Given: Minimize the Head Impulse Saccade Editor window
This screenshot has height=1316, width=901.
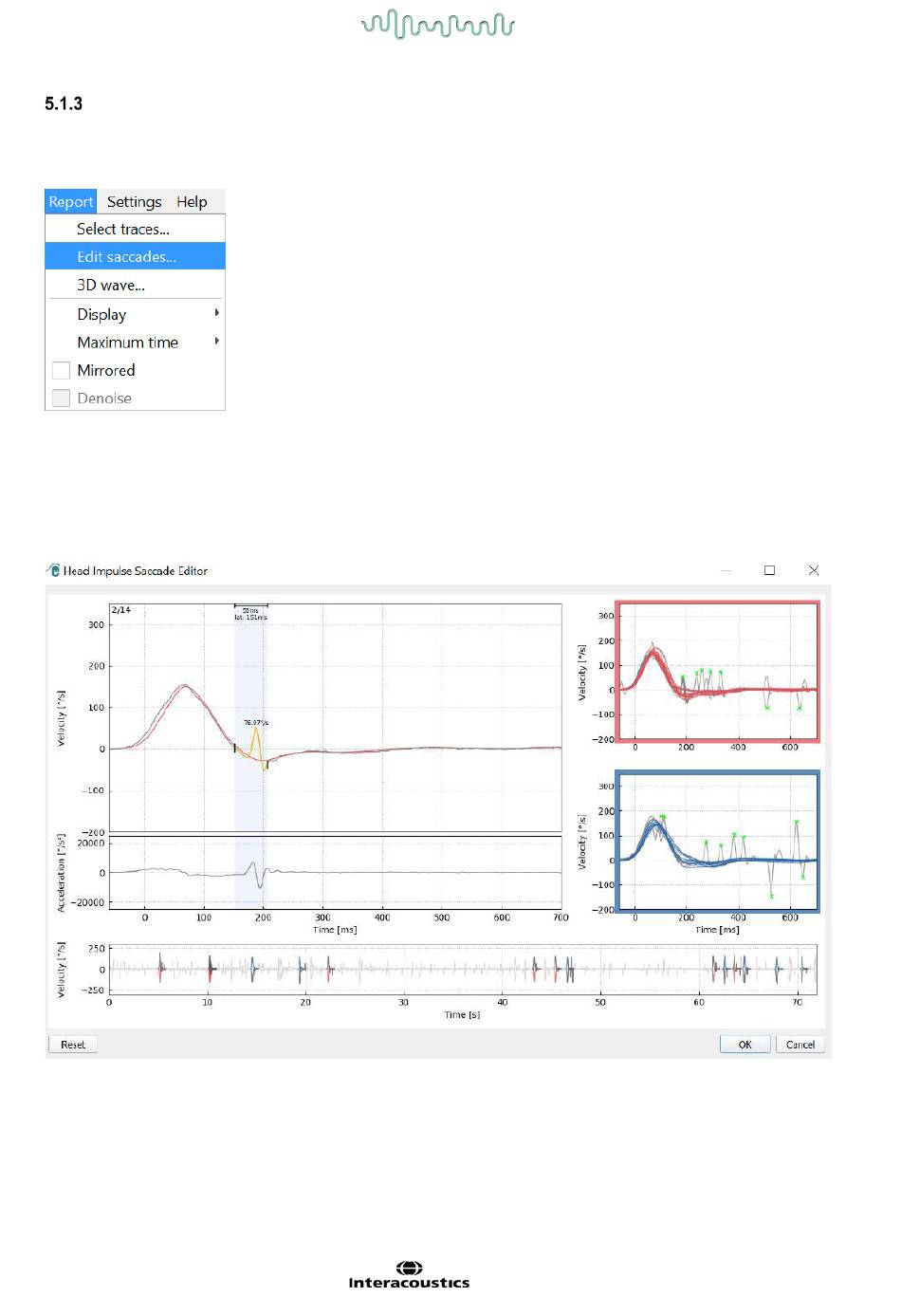Looking at the screenshot, I should 726,570.
